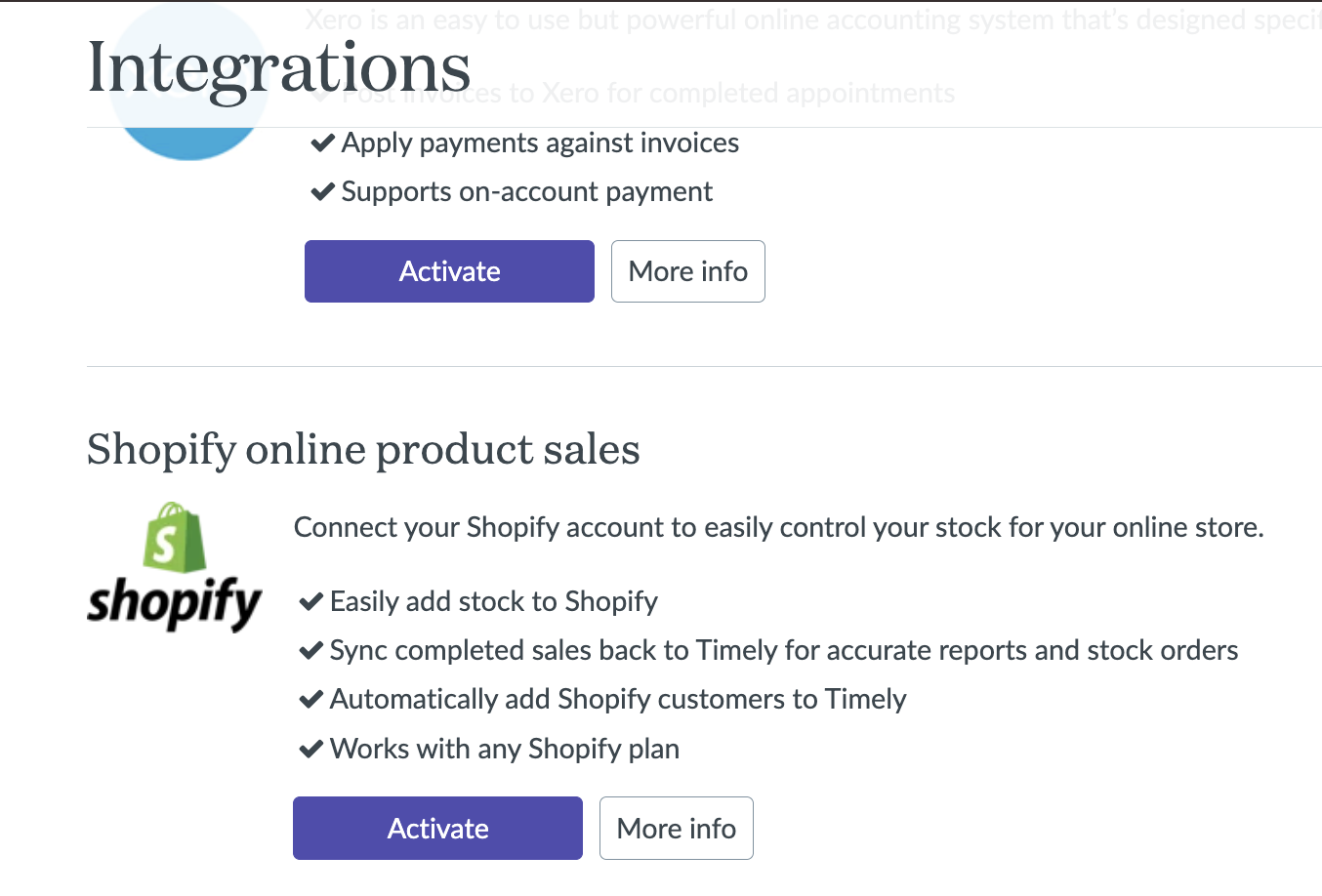The width and height of the screenshot is (1322, 896).
Task: Click the Integrations page heading
Action: (x=279, y=68)
